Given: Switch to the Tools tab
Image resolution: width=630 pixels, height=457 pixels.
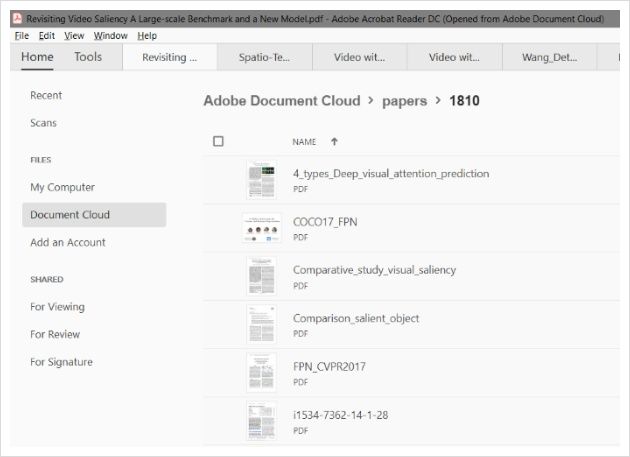Looking at the screenshot, I should pos(88,57).
